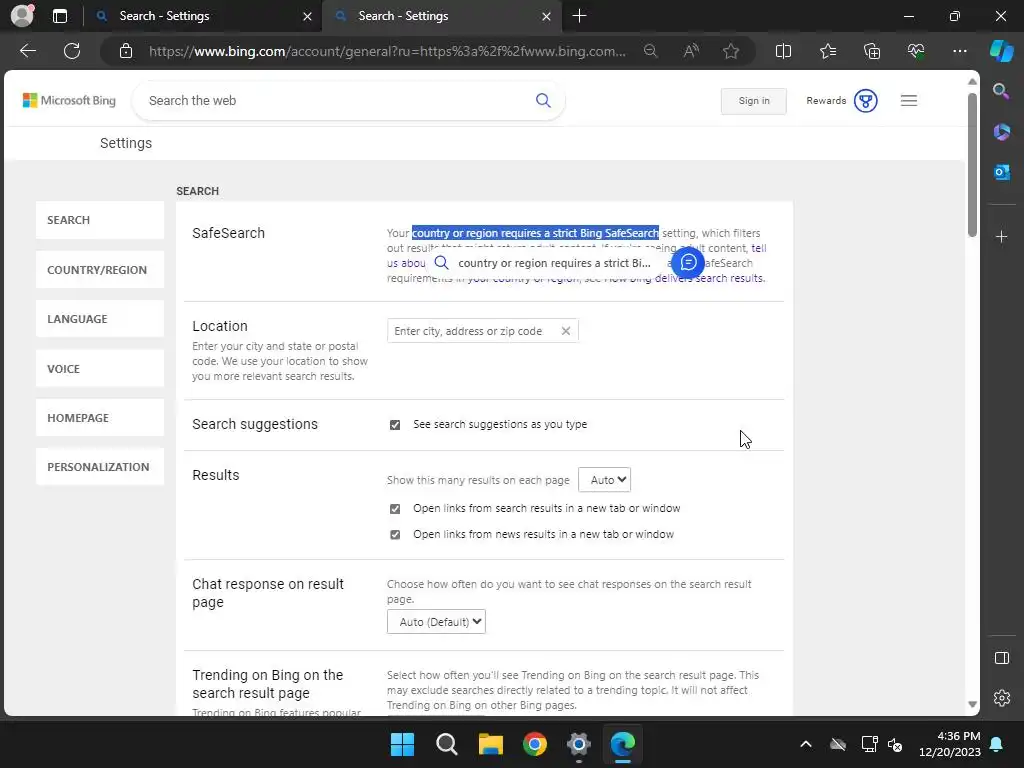This screenshot has height=768, width=1024.
Task: Select HOMEPAGE settings section
Action: [100, 418]
